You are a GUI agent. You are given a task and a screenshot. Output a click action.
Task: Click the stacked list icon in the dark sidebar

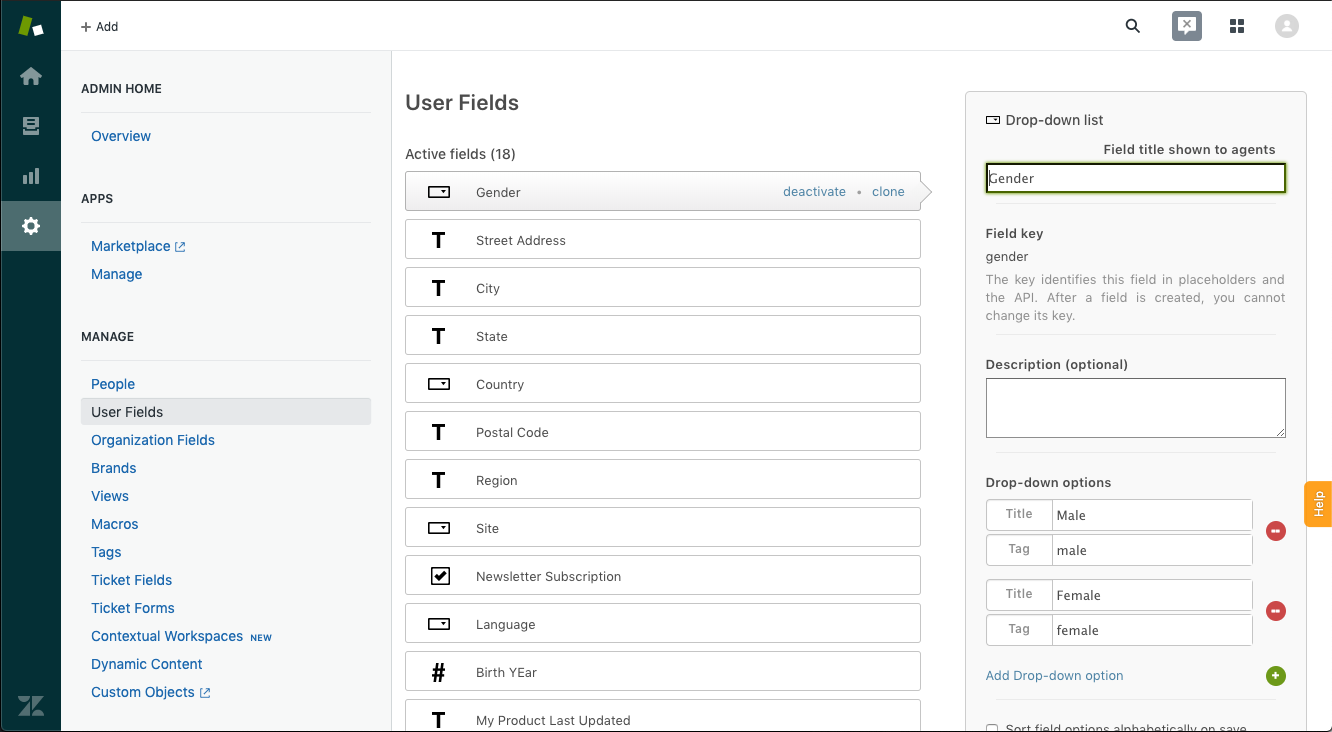[x=30, y=126]
